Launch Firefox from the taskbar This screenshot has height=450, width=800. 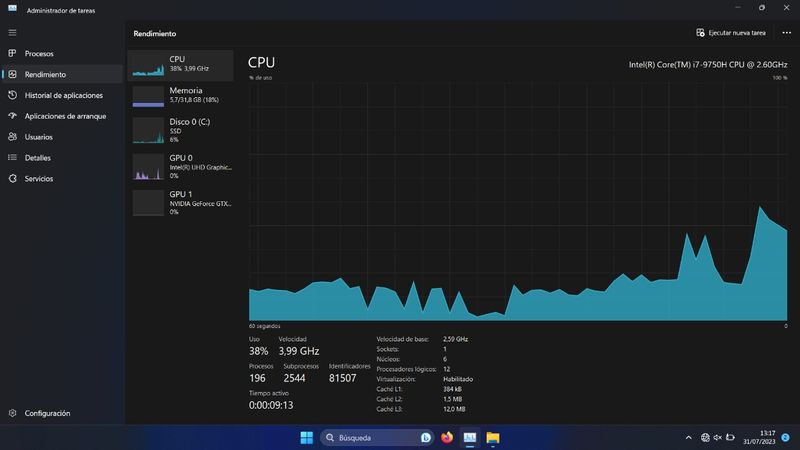pyautogui.click(x=447, y=437)
